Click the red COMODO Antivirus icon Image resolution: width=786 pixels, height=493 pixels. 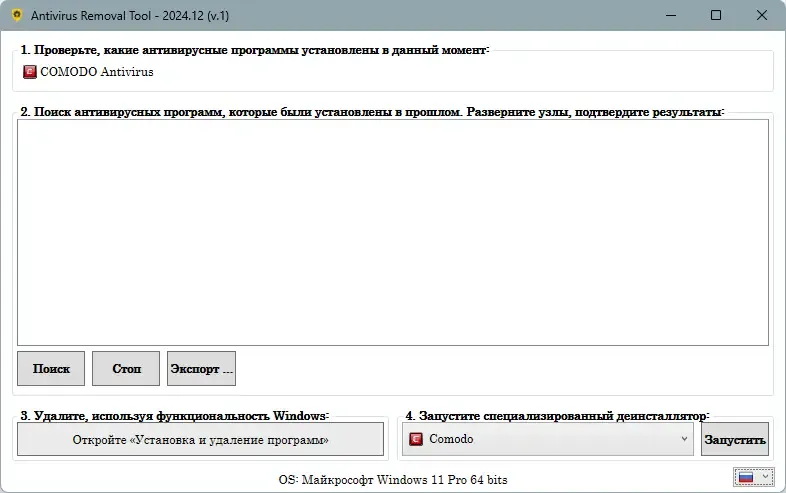[x=30, y=72]
